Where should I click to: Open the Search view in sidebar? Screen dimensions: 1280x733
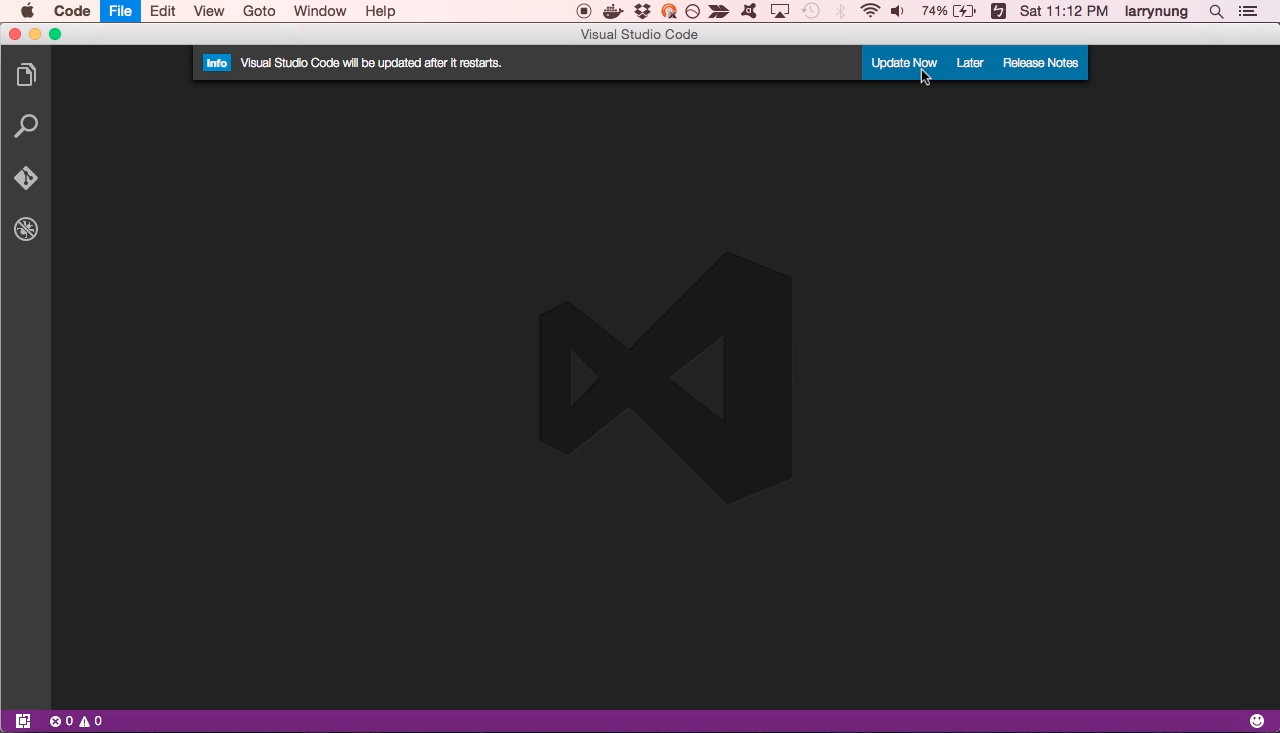pos(26,126)
